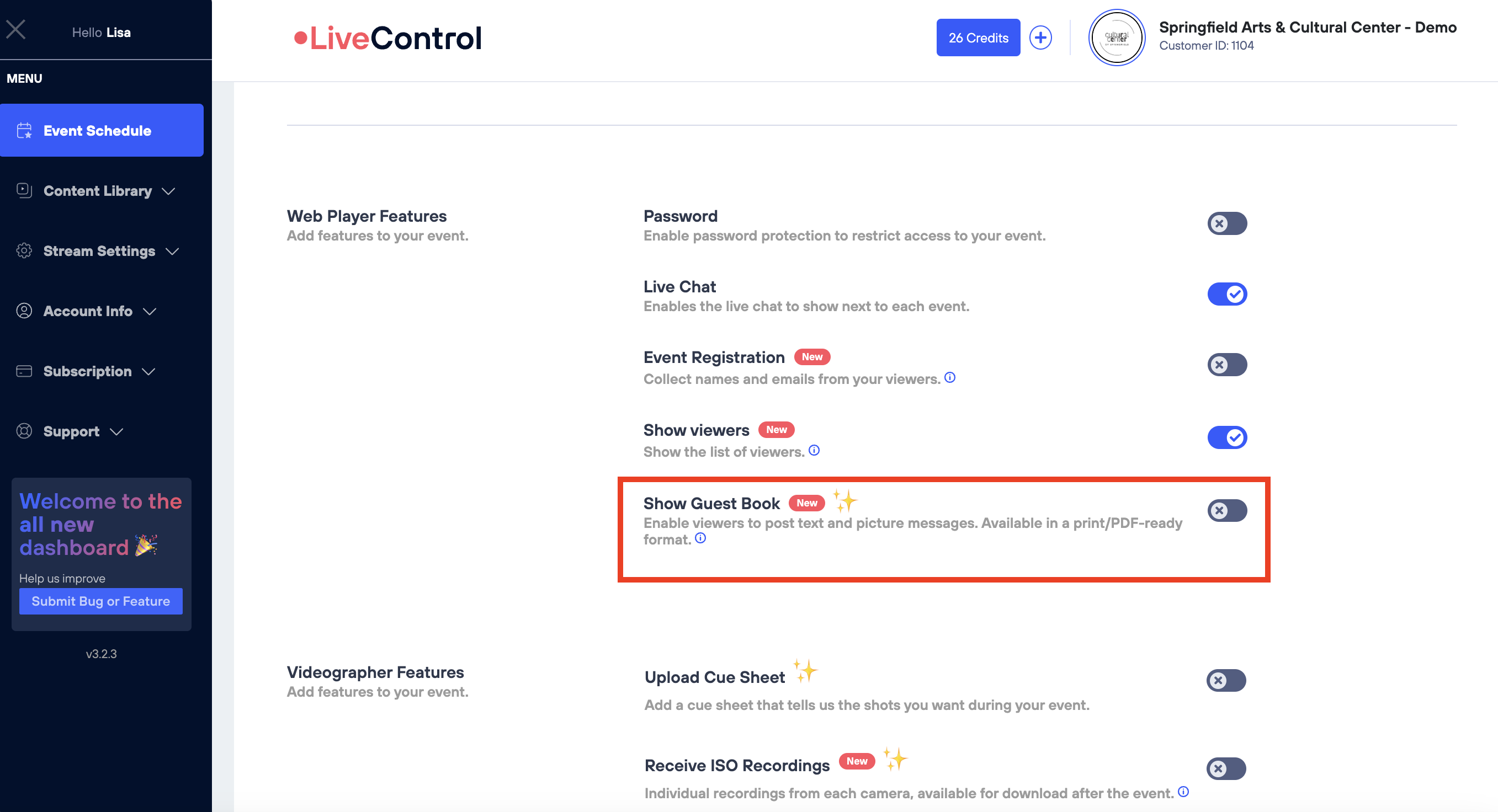This screenshot has width=1498, height=812.
Task: Expand the Support menu
Action: [72, 431]
